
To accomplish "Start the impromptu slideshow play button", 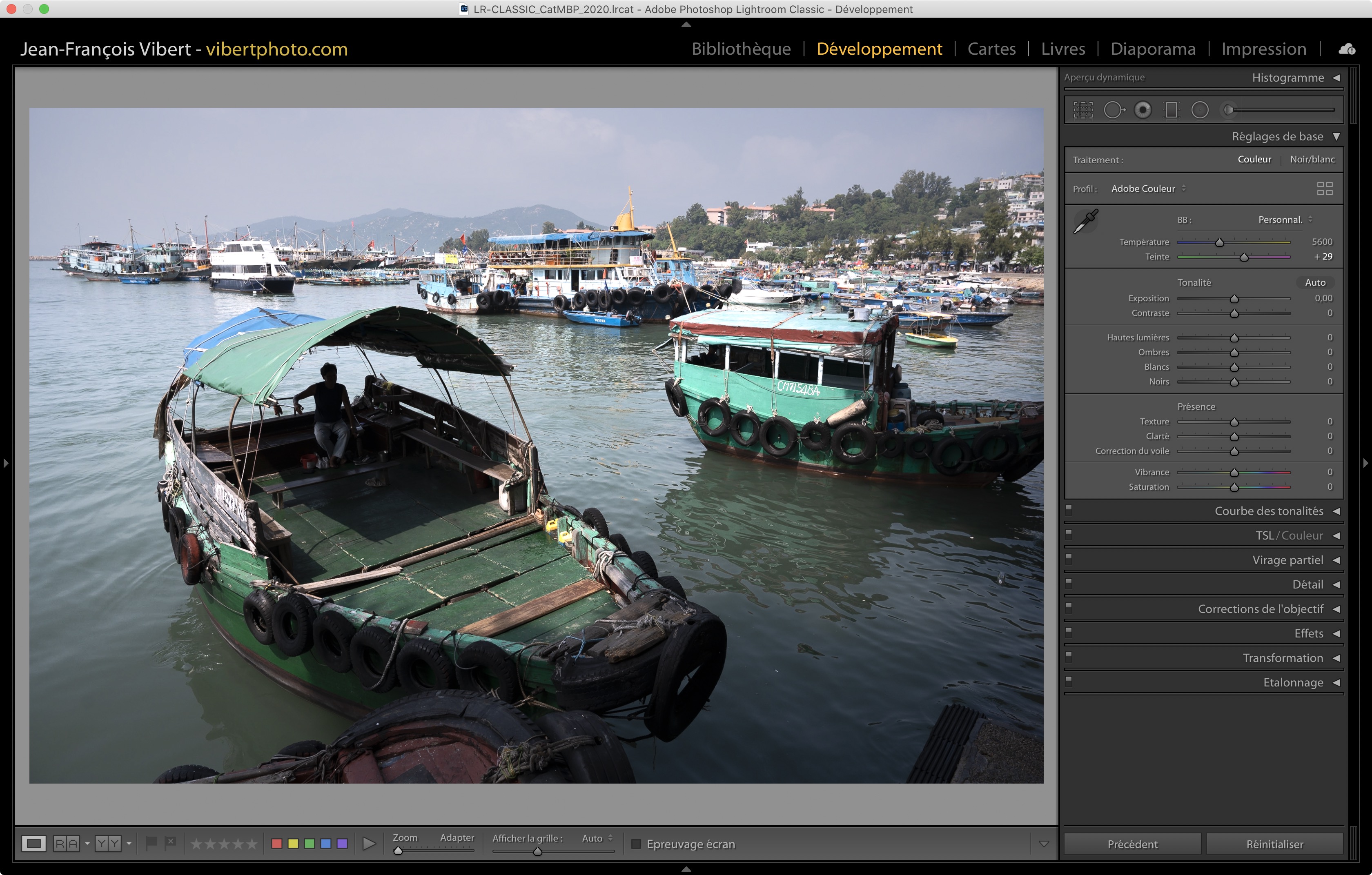I will click(x=369, y=843).
